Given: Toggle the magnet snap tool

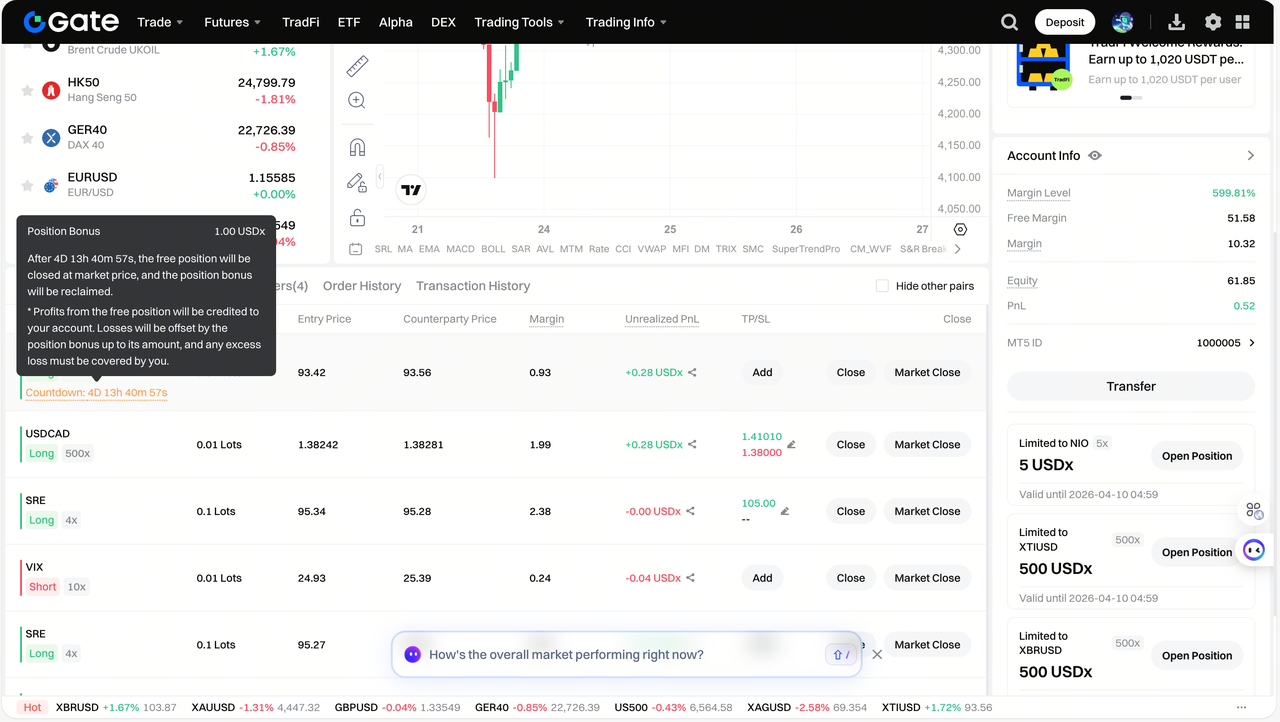Looking at the screenshot, I should 357,148.
